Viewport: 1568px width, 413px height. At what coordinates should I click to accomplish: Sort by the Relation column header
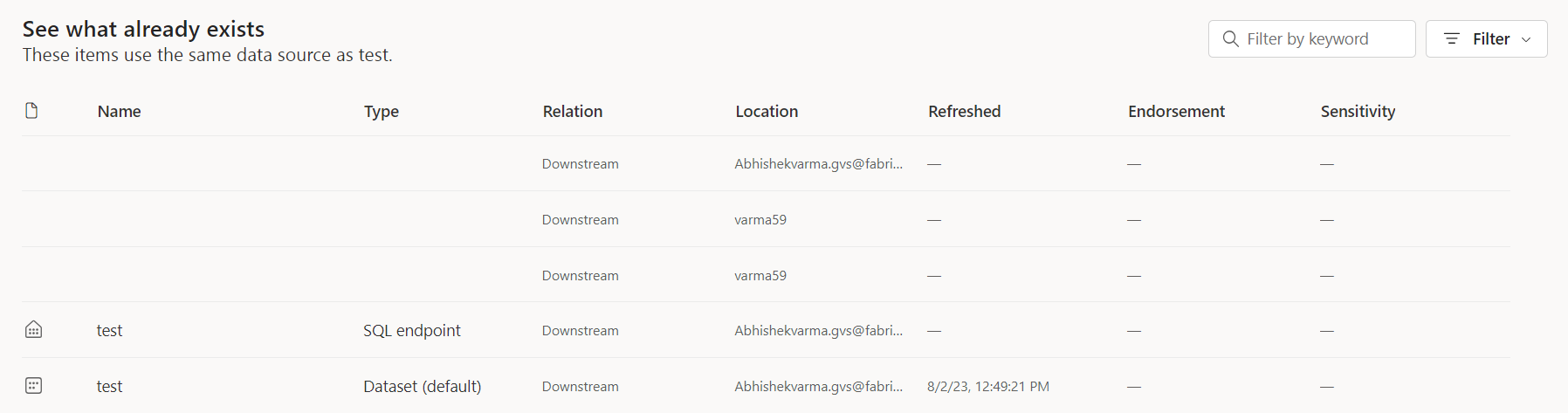point(572,112)
